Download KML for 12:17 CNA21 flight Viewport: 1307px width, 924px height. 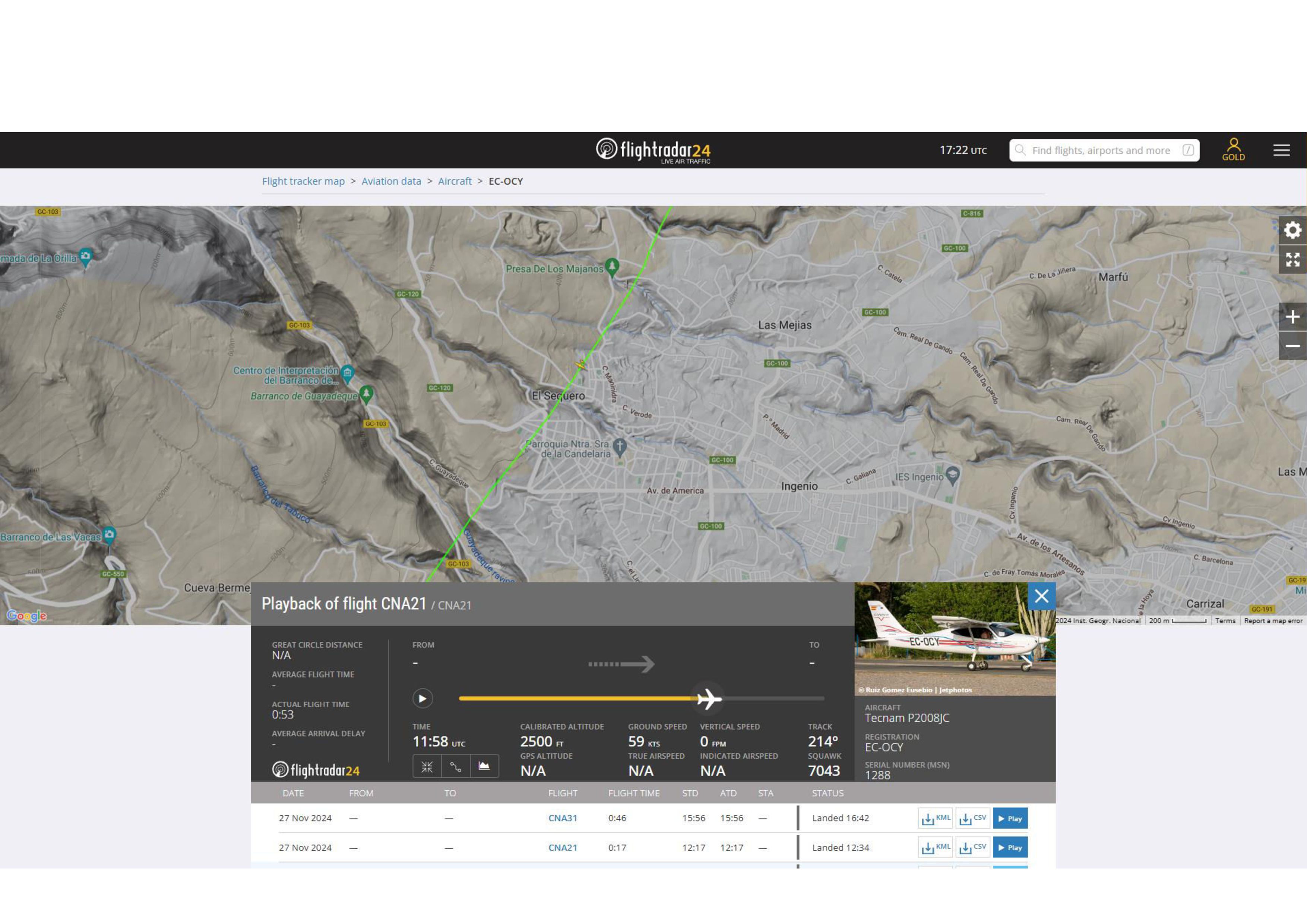point(935,847)
